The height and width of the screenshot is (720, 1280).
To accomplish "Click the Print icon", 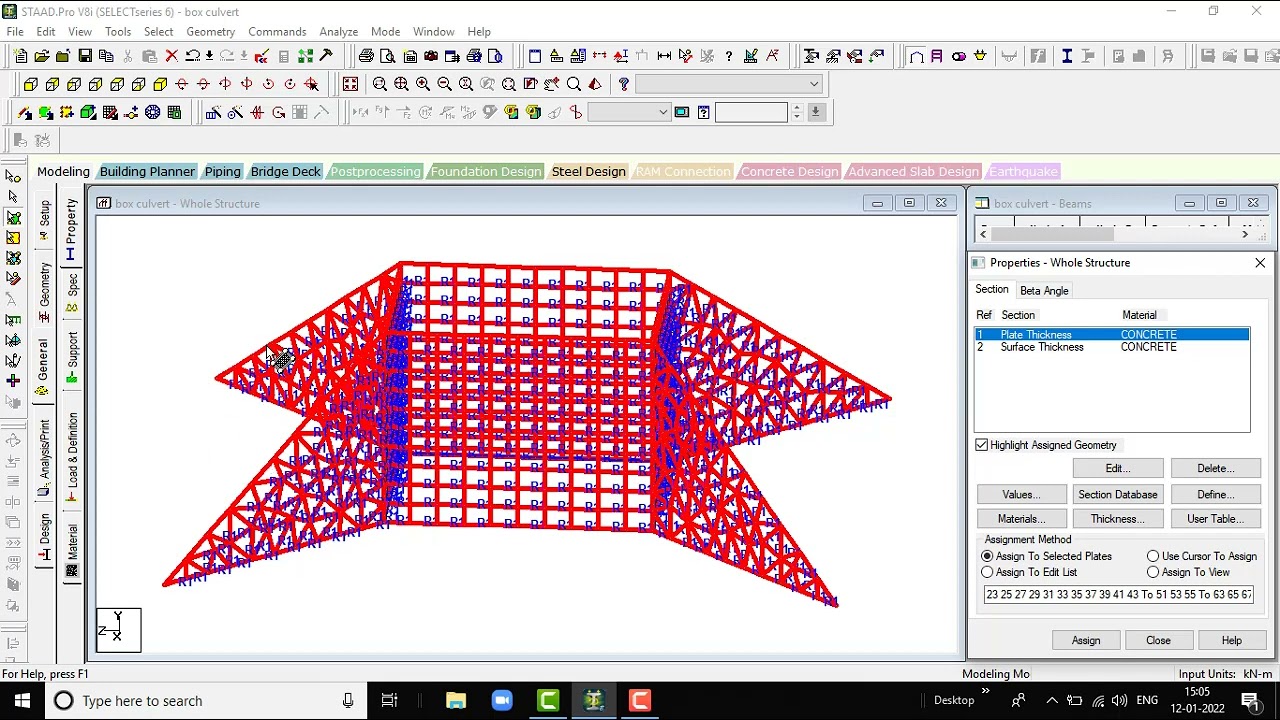I will coord(366,56).
